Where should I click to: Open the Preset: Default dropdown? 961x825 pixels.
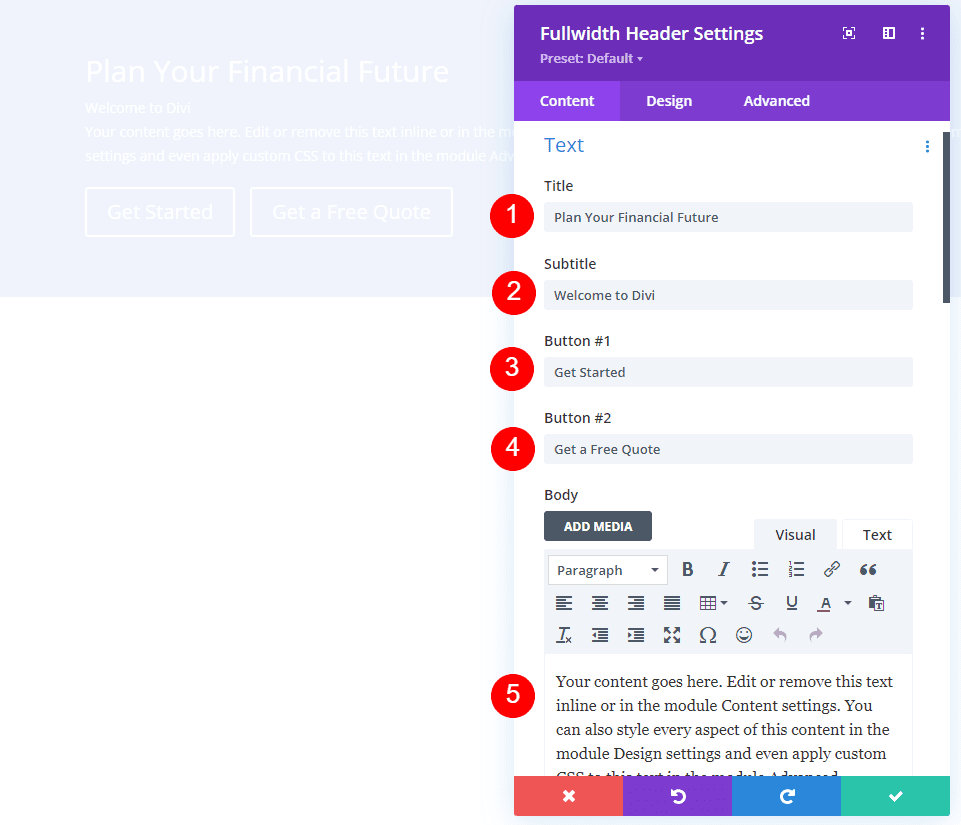[590, 58]
